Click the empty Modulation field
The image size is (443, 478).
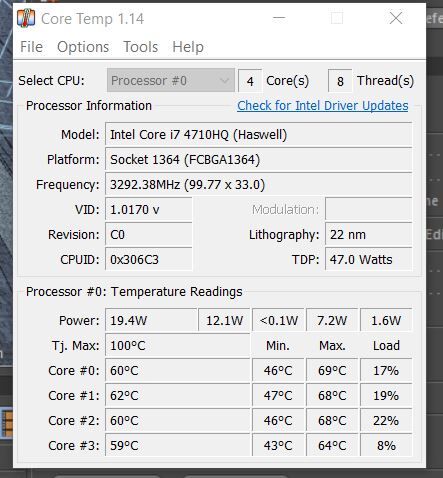click(x=369, y=210)
